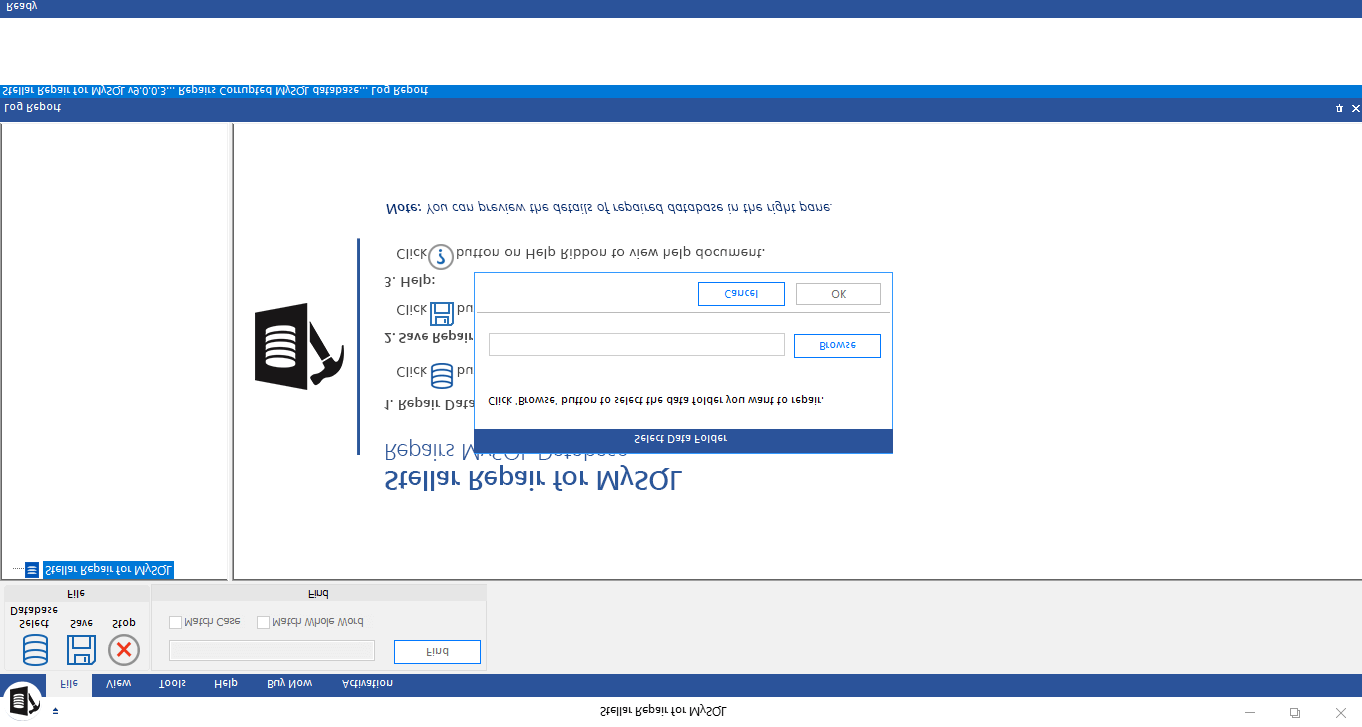Screen dimensions: 1362x727
Task: Click the red Stop process icon
Action: click(x=123, y=650)
